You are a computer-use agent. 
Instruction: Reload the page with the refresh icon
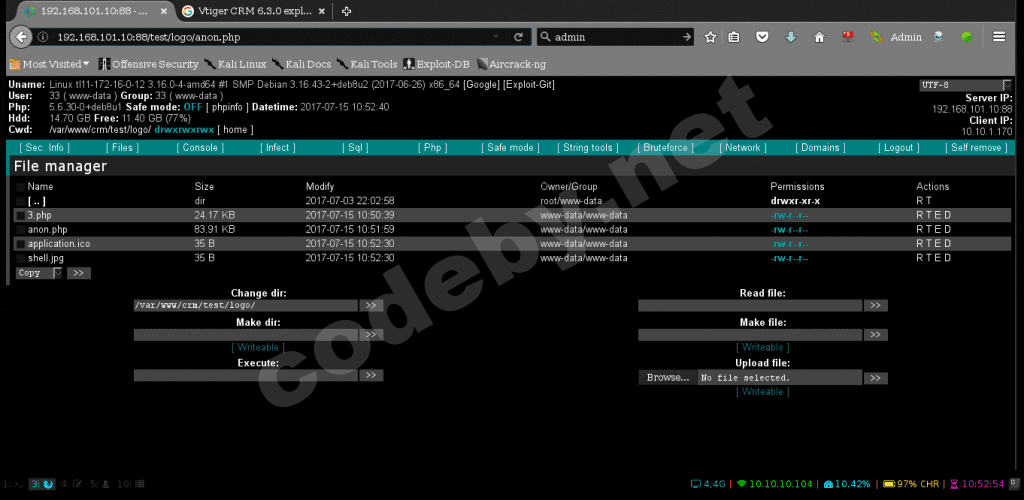coord(519,37)
